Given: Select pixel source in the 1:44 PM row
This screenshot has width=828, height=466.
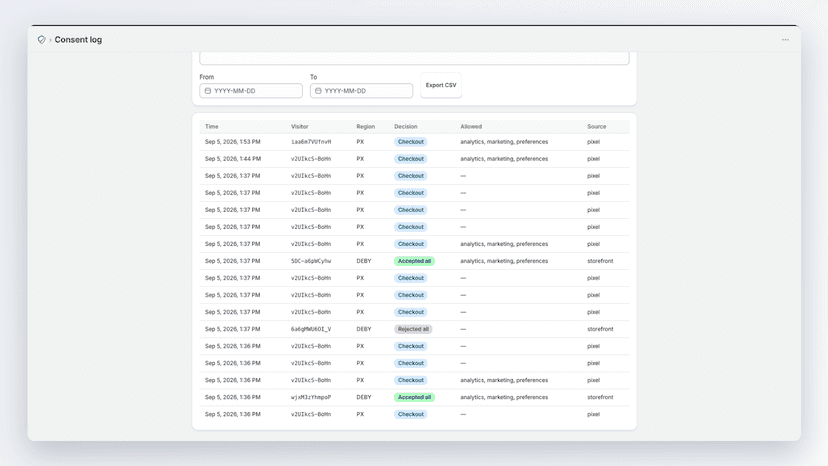Looking at the screenshot, I should [x=594, y=159].
